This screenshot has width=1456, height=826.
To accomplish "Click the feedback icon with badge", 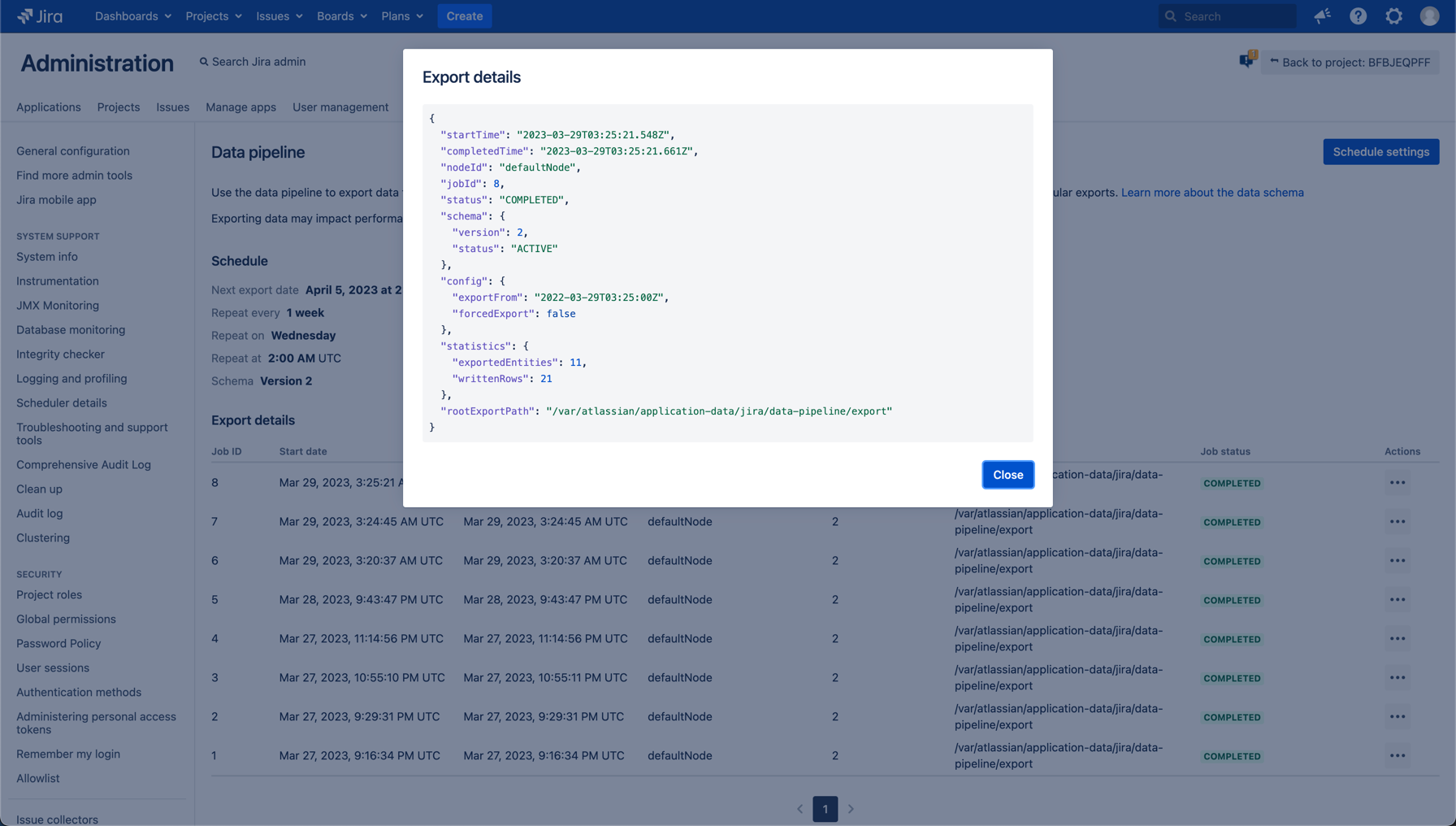I will point(1247,61).
